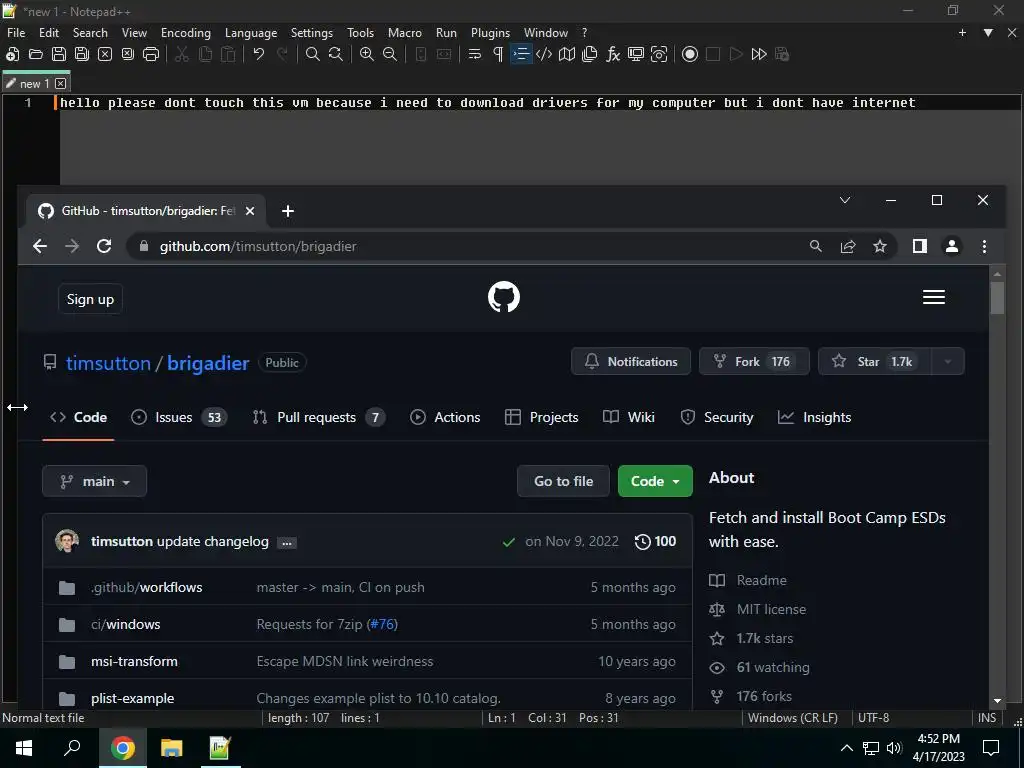The height and width of the screenshot is (768, 1024).
Task: Star the brigadier repository
Action: [874, 361]
